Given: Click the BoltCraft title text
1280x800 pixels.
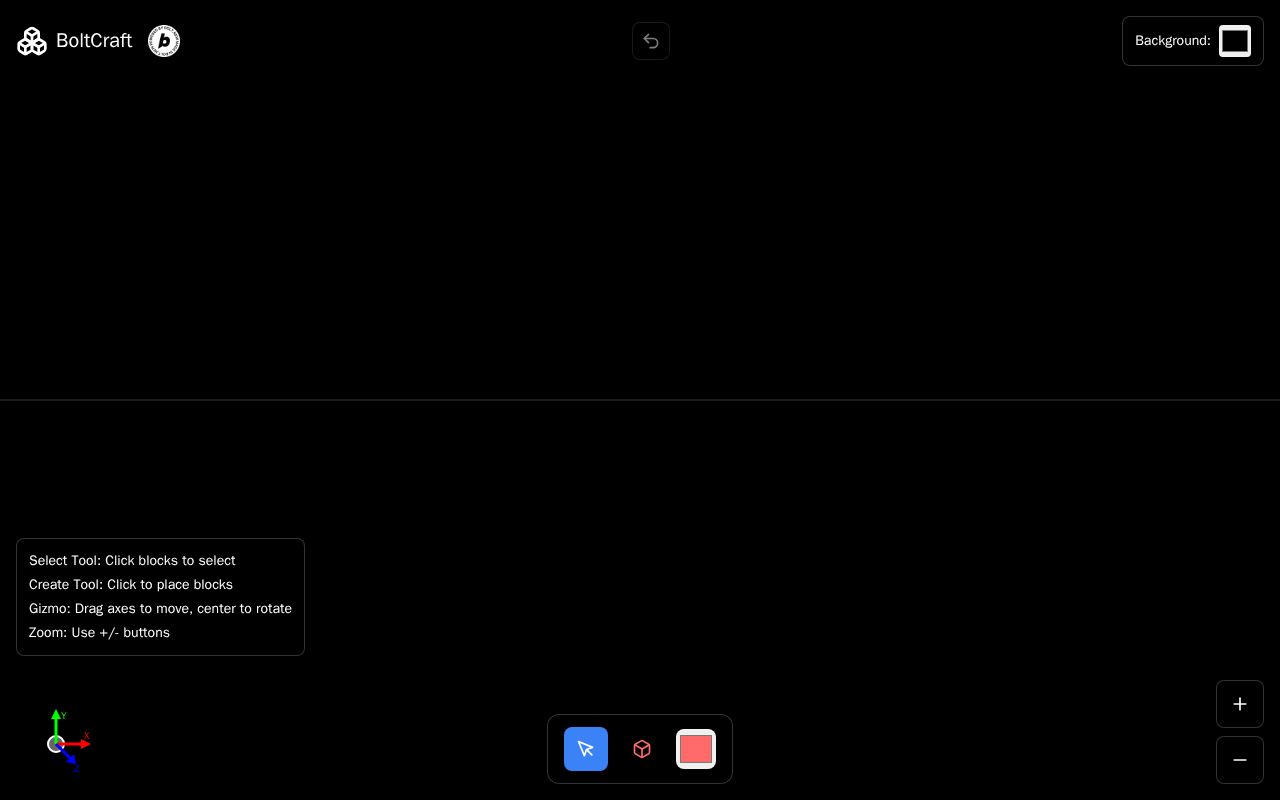Looking at the screenshot, I should click(94, 41).
